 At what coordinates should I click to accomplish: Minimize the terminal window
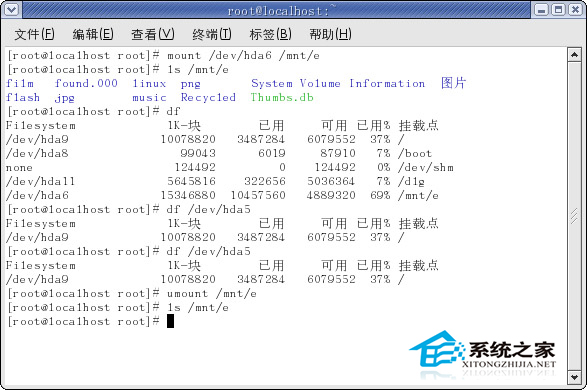[x=541, y=9]
